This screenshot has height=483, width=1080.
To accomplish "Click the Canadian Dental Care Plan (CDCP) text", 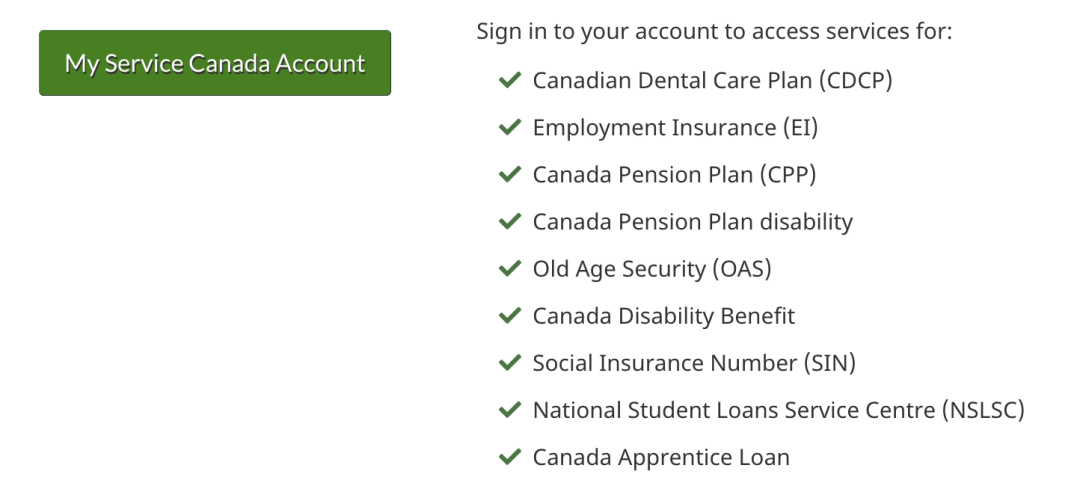I will coord(712,80).
